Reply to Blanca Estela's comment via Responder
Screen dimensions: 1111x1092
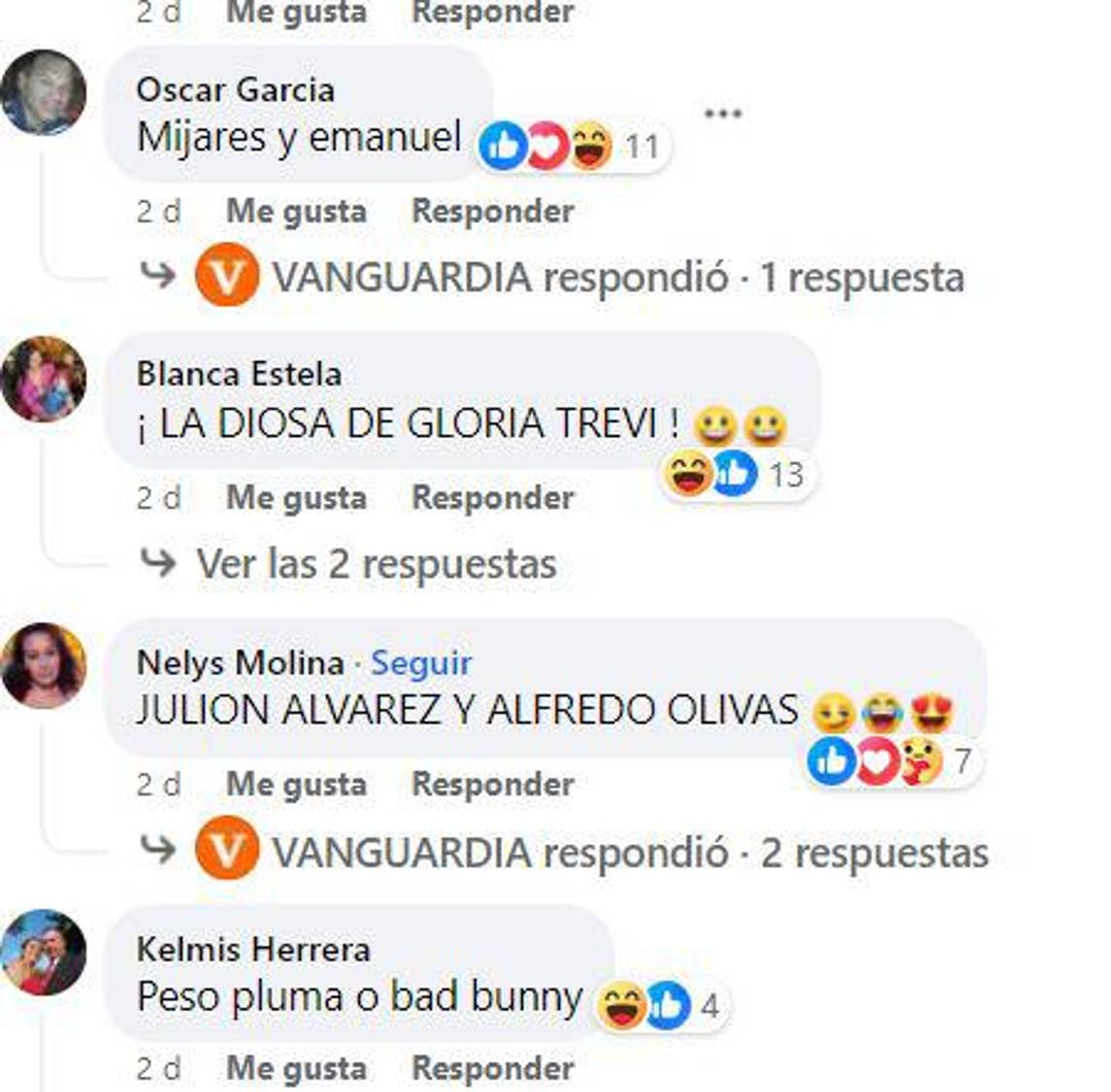pyautogui.click(x=493, y=497)
